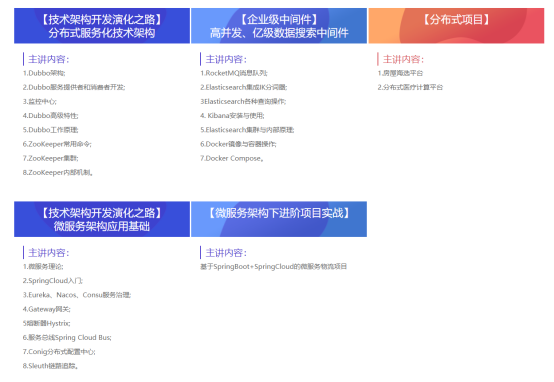
Task: Select the '基于SpringBoot+SpringCloud' project description line
Action: point(273,266)
